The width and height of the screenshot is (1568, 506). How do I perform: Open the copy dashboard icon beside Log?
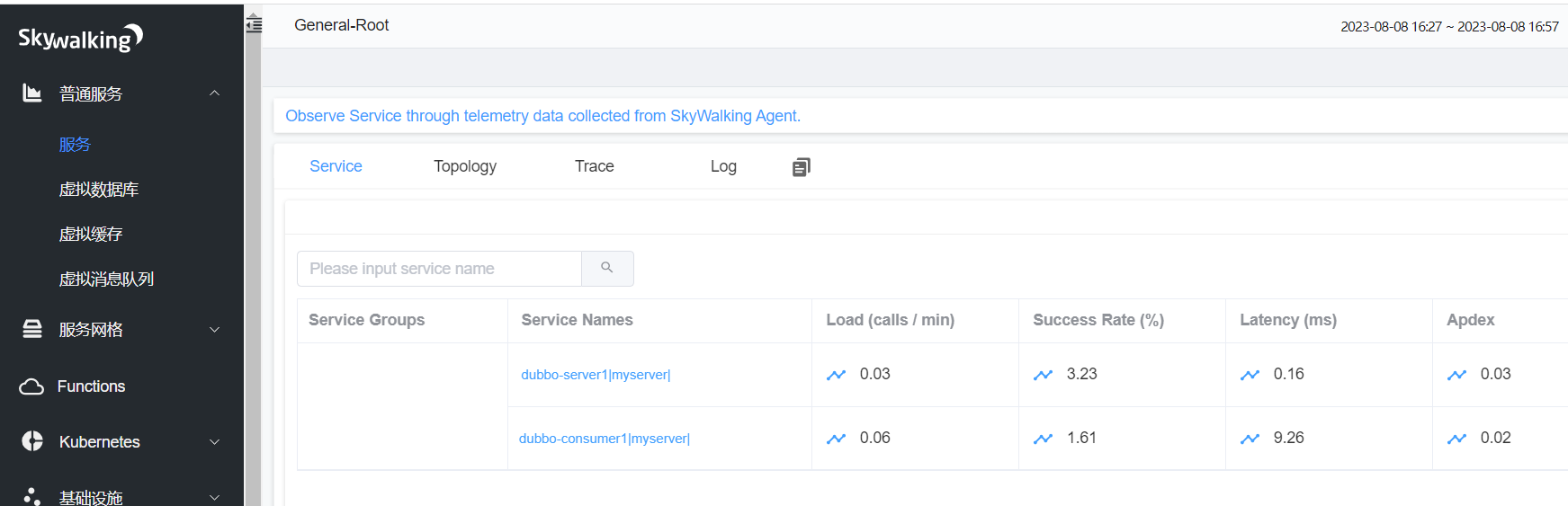tap(801, 167)
